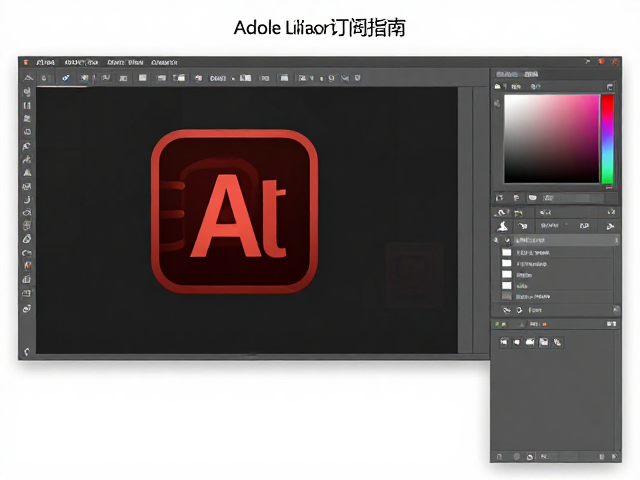This screenshot has width=640, height=480.
Task: Click the red dot in bottom panel header
Action: [544, 324]
